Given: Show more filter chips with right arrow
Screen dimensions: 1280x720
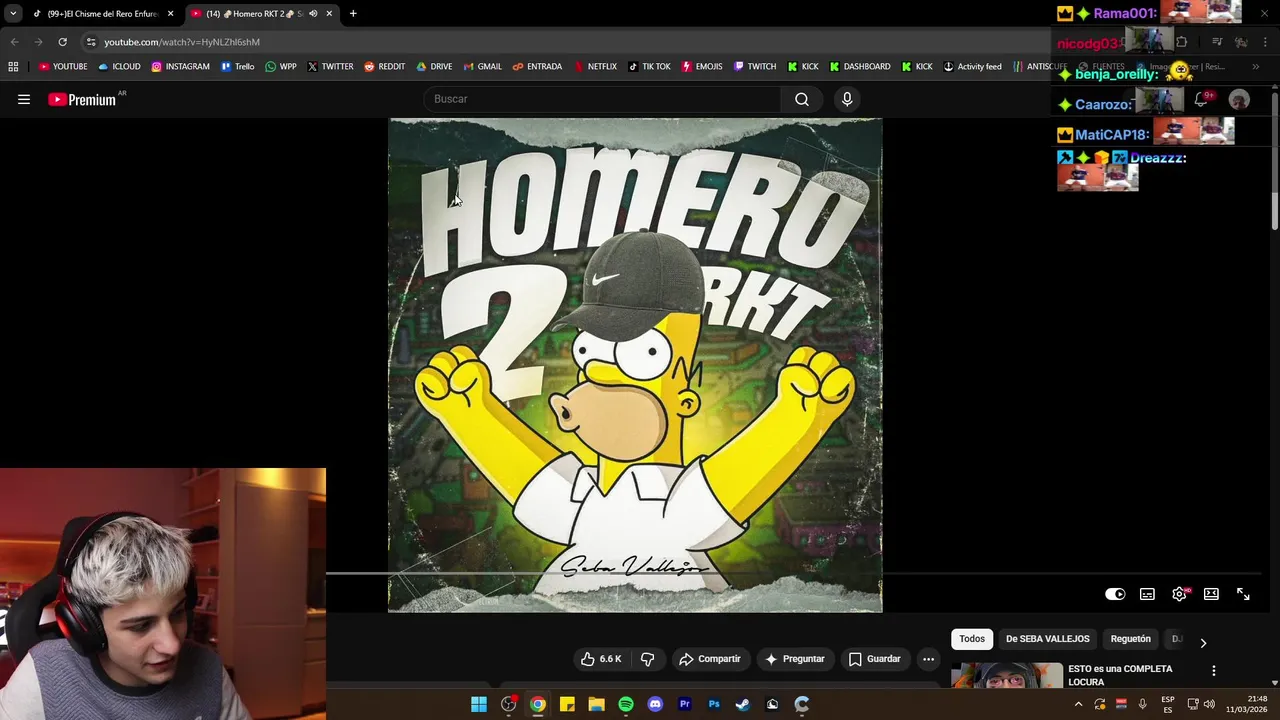Looking at the screenshot, I should [1203, 643].
